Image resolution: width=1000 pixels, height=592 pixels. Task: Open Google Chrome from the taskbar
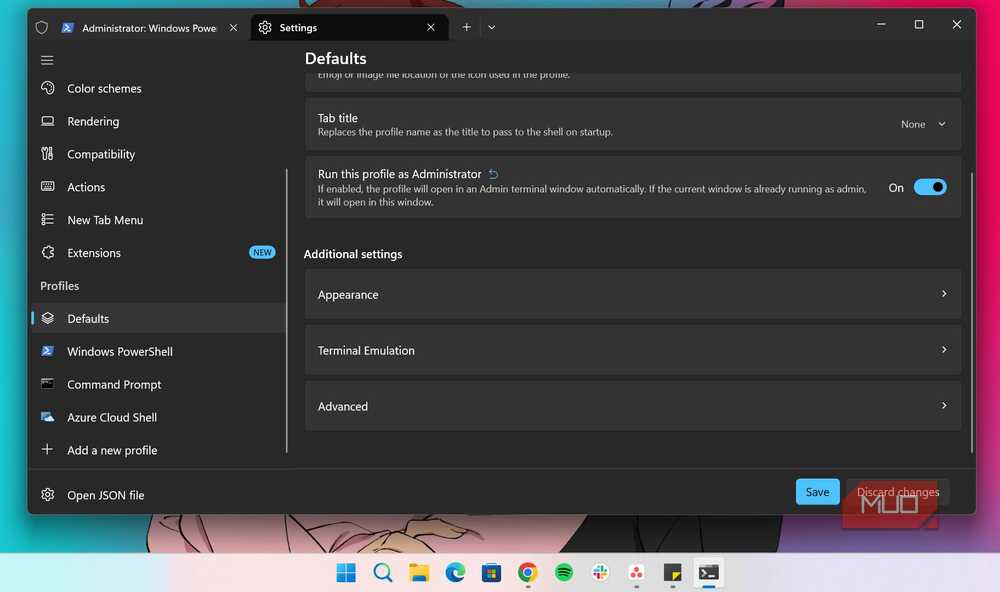(x=527, y=573)
